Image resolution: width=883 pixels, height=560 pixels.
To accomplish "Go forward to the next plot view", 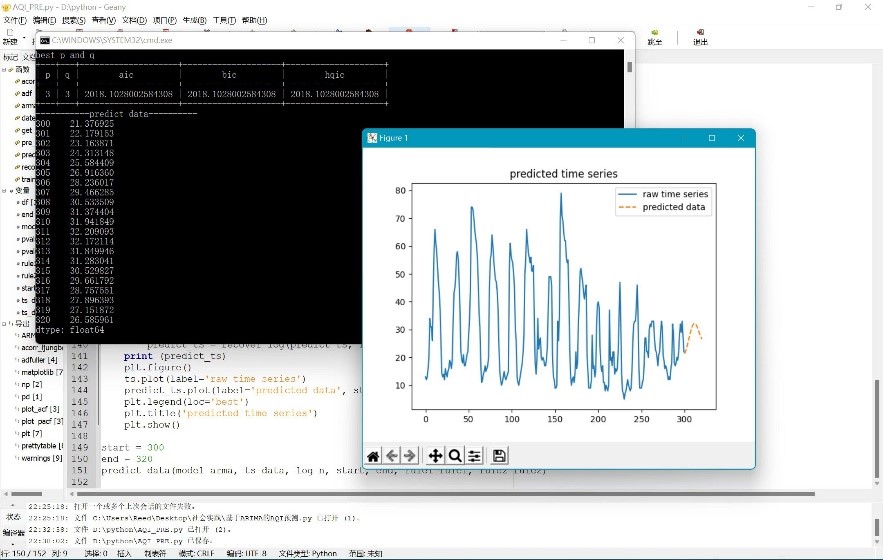I will (x=410, y=456).
